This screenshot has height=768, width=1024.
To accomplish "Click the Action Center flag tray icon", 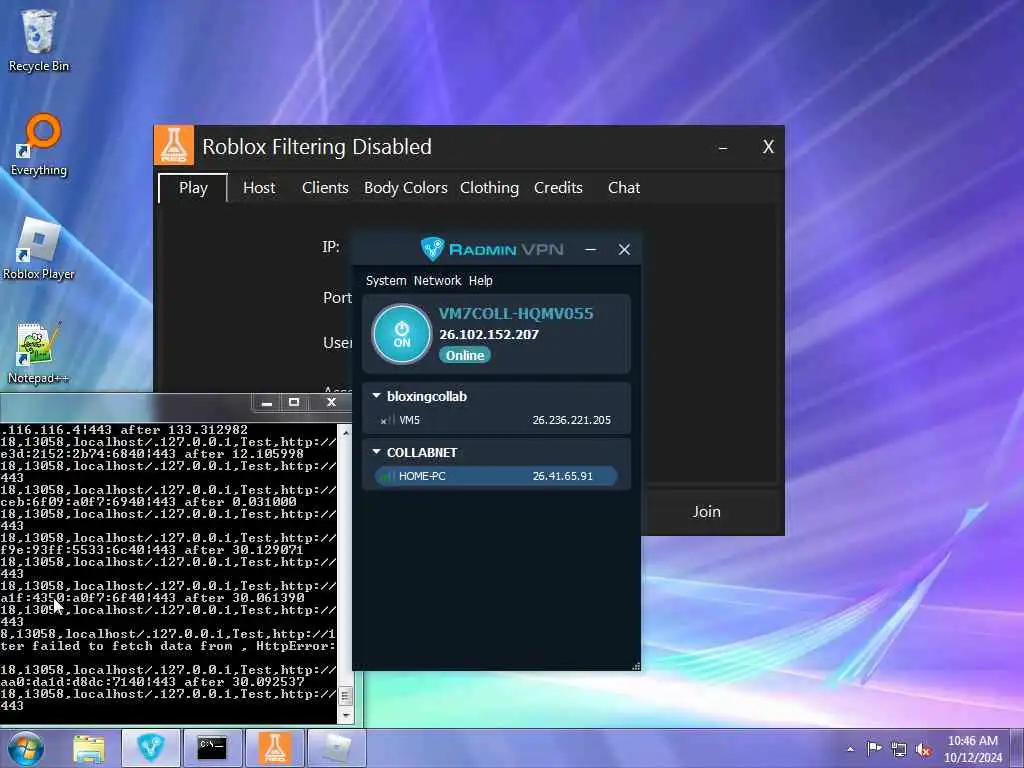I will point(874,748).
